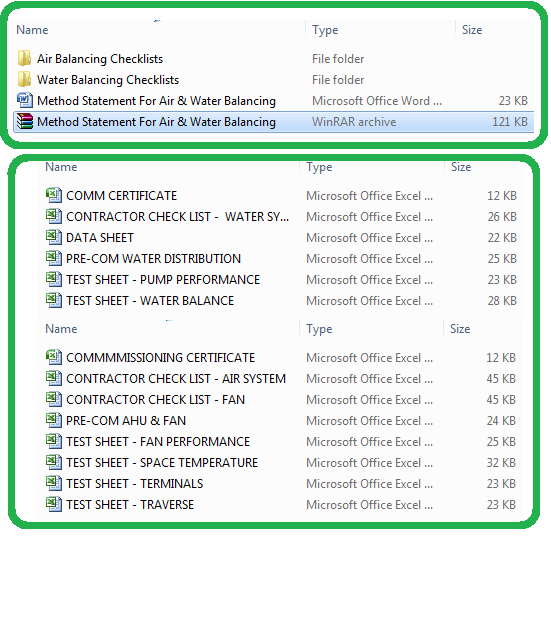Select 'TEST SHEET - PUMP PERFORMANCE' file name
Screen dimensions: 551x623
[163, 280]
